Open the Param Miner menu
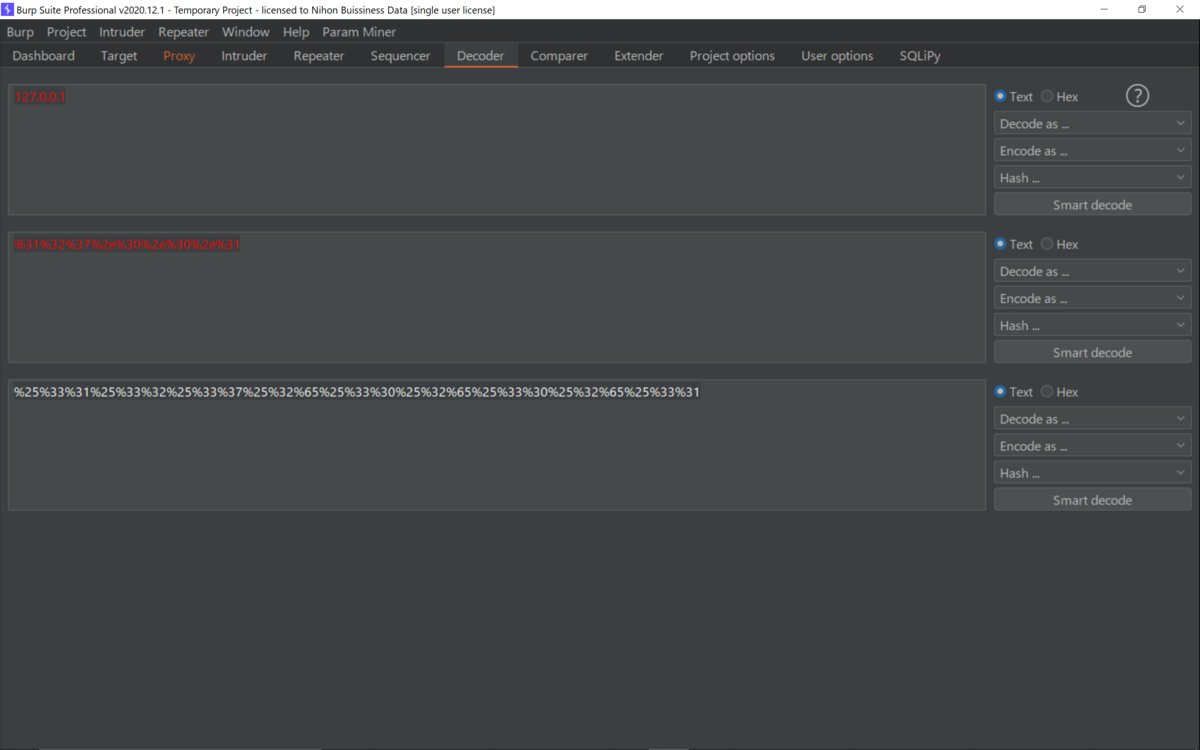The height and width of the screenshot is (750, 1200). (359, 32)
